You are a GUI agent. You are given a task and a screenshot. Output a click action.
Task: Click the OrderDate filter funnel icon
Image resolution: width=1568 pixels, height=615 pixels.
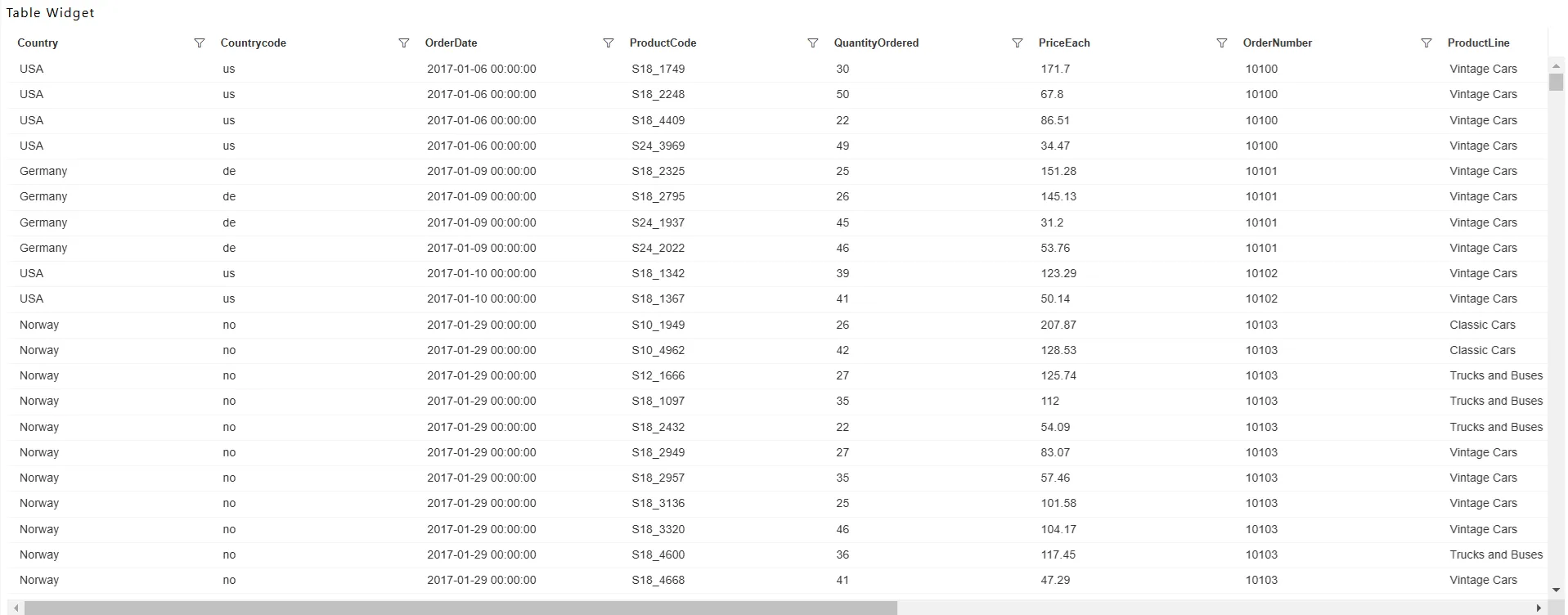pos(608,43)
